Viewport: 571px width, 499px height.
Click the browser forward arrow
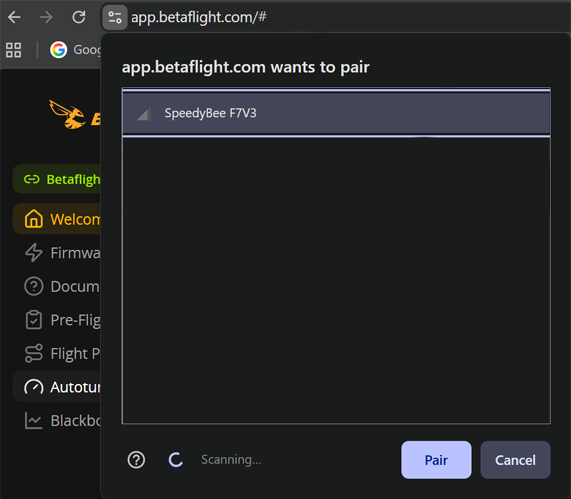tap(46, 17)
